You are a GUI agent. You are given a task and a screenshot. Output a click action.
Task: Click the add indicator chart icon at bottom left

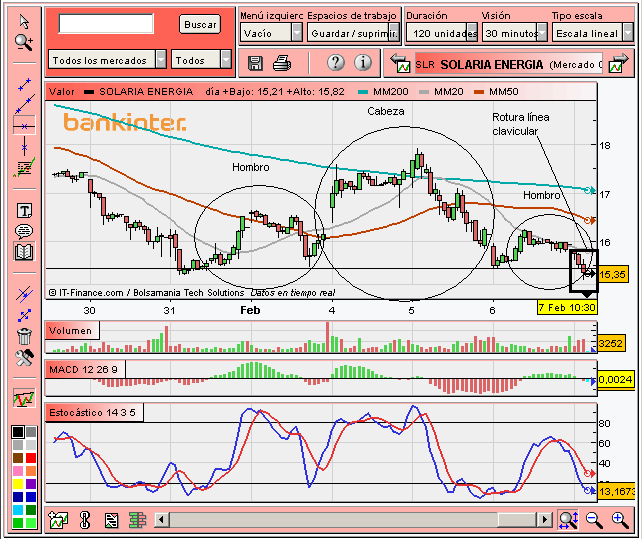[x=58, y=520]
